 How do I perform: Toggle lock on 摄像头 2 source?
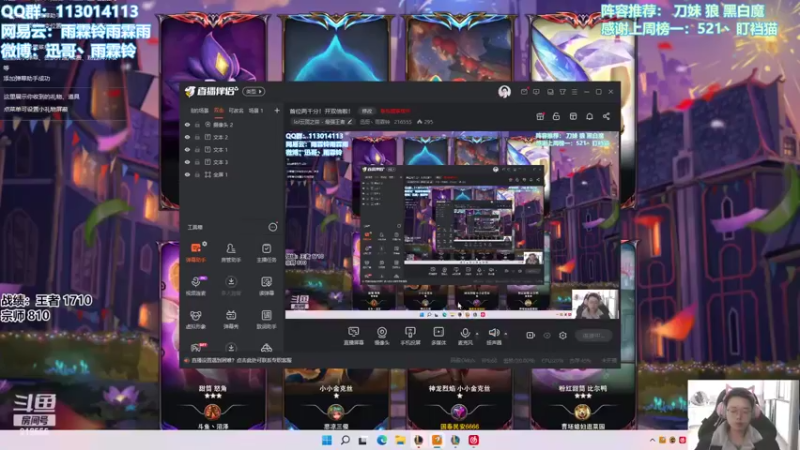point(197,124)
